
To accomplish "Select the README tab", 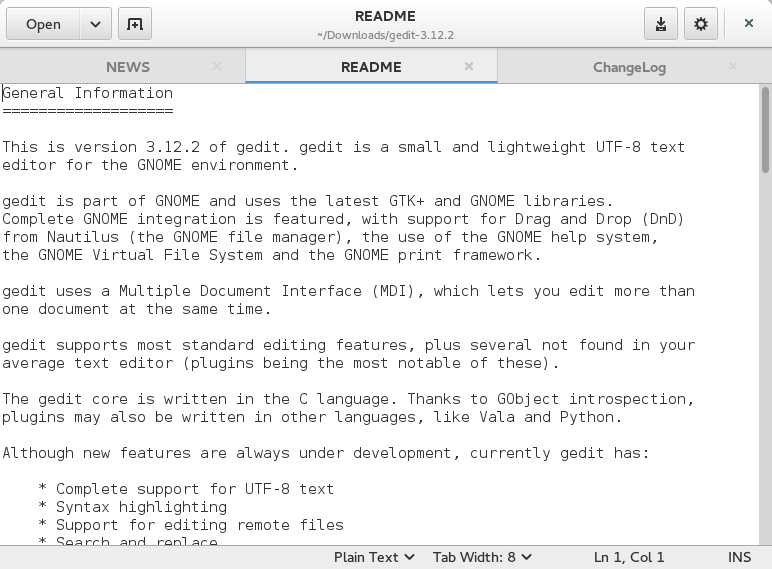I will pos(371,67).
